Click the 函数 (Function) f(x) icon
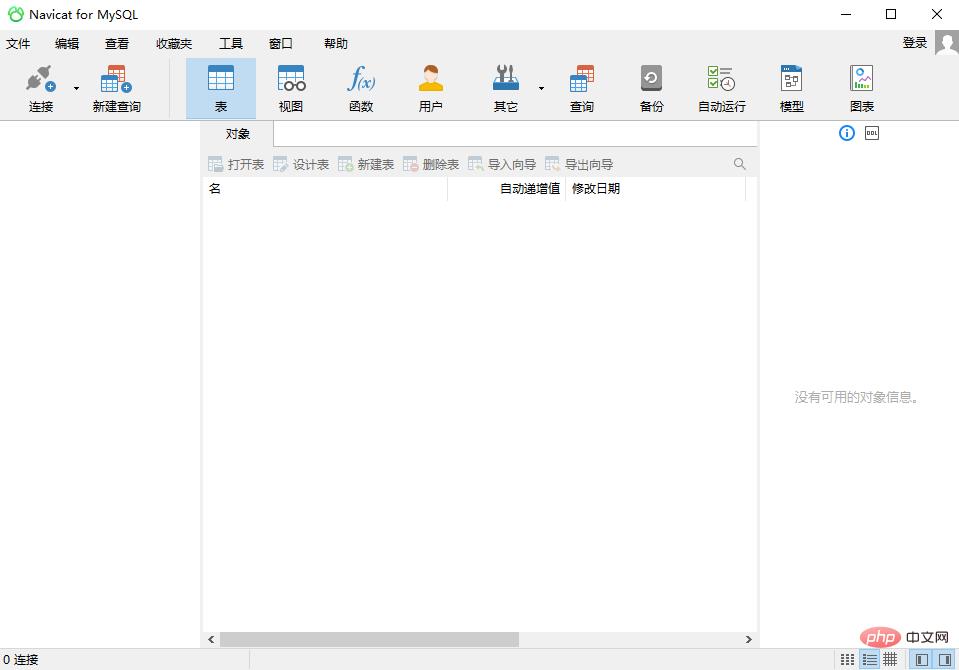 [x=361, y=88]
